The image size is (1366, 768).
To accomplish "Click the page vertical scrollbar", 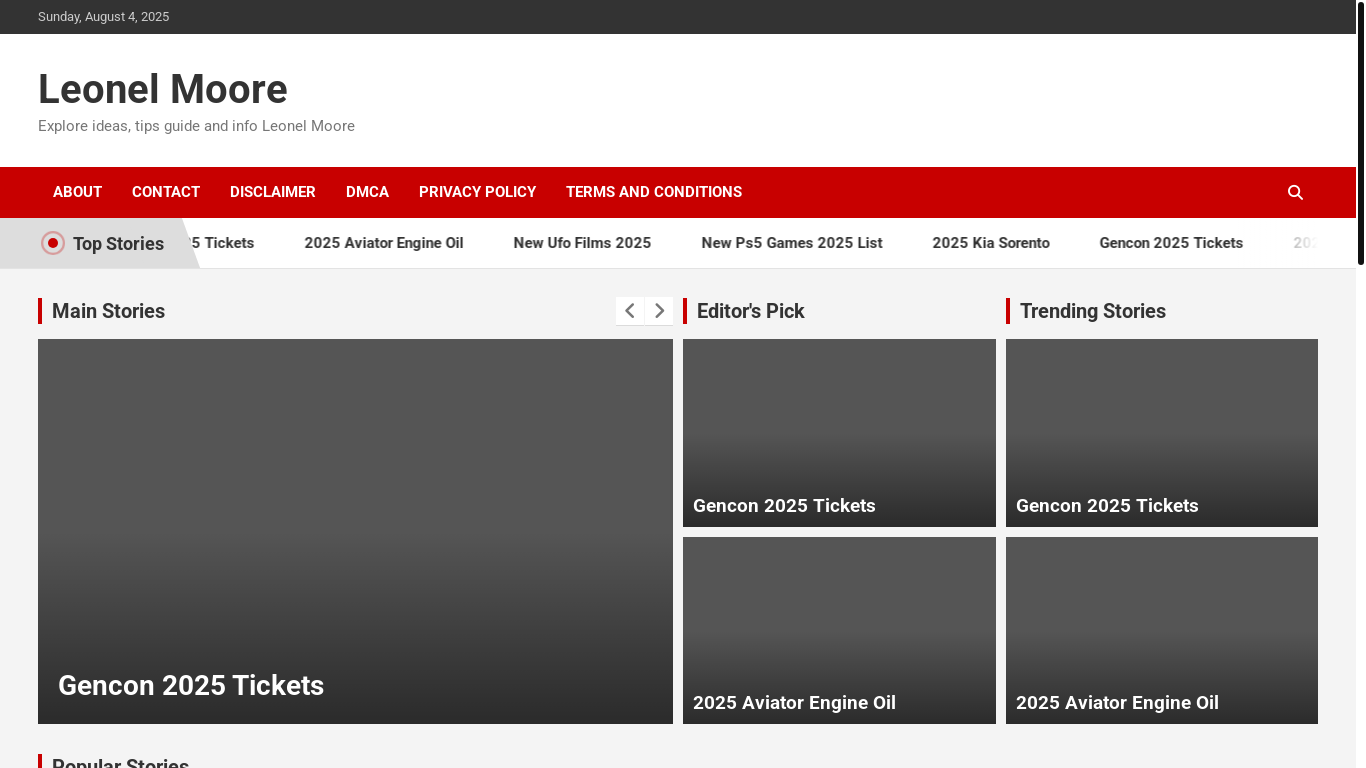I will coord(1361,133).
